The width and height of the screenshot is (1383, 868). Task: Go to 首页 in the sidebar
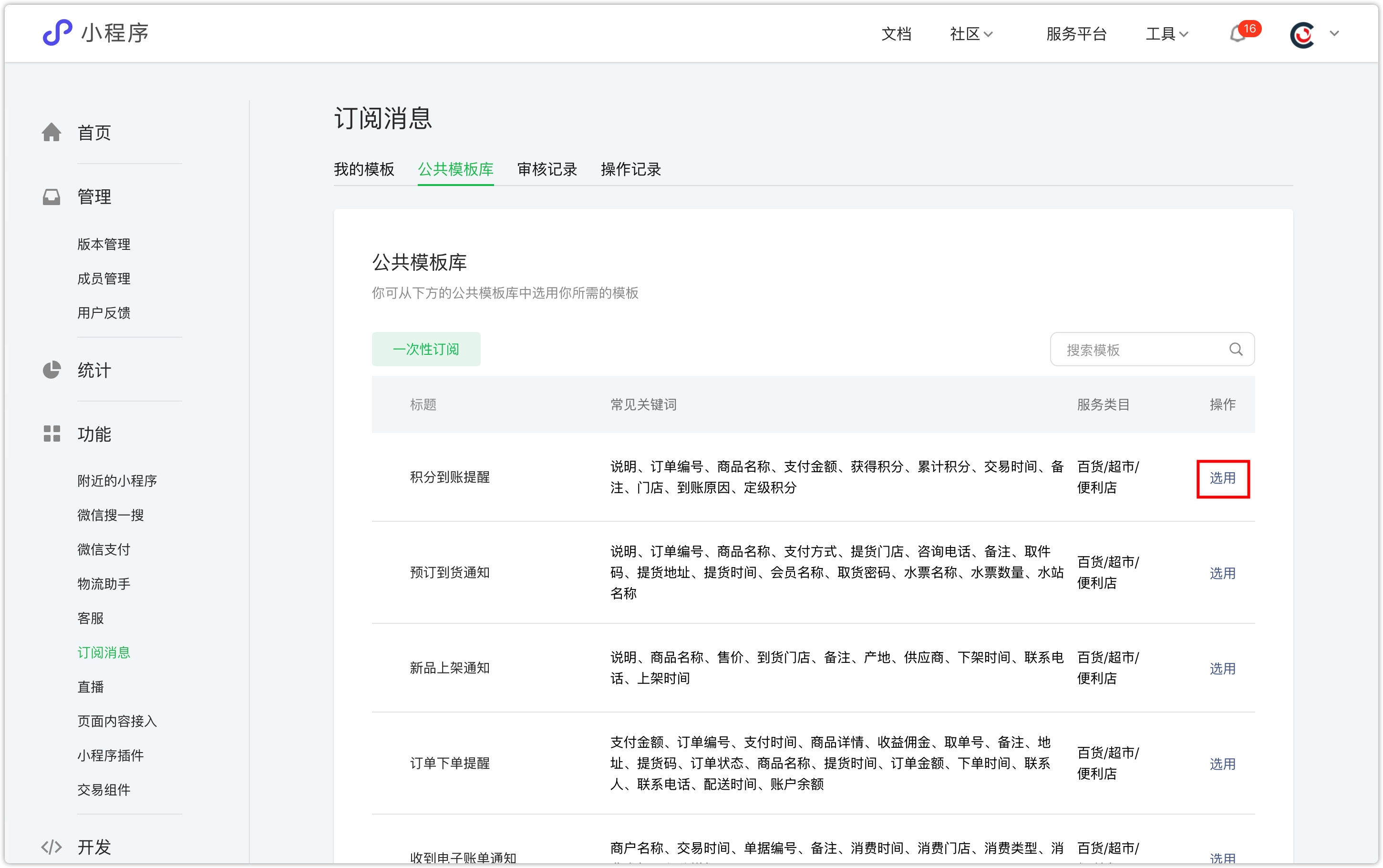[94, 133]
